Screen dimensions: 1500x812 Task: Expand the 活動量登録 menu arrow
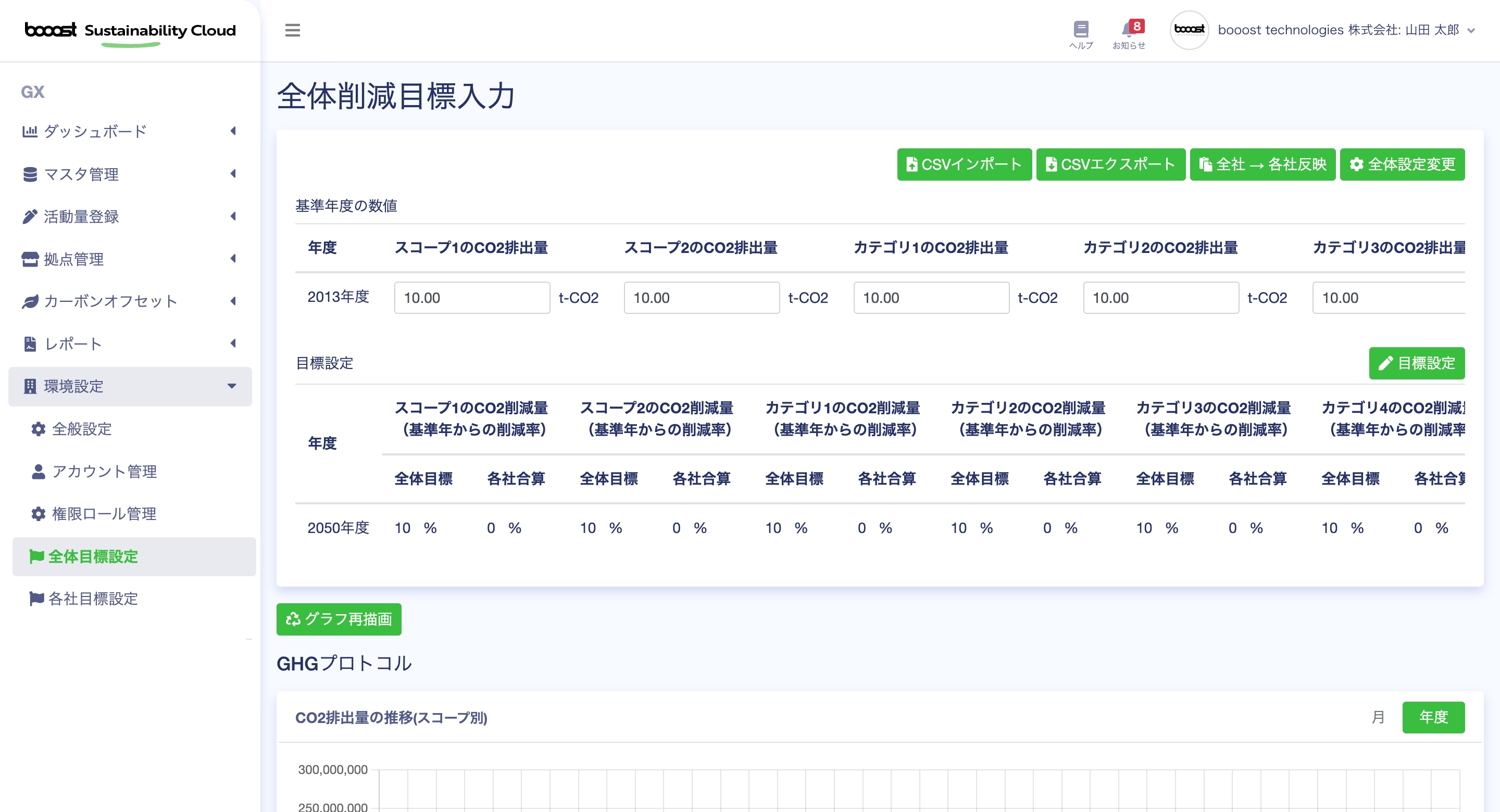point(233,216)
